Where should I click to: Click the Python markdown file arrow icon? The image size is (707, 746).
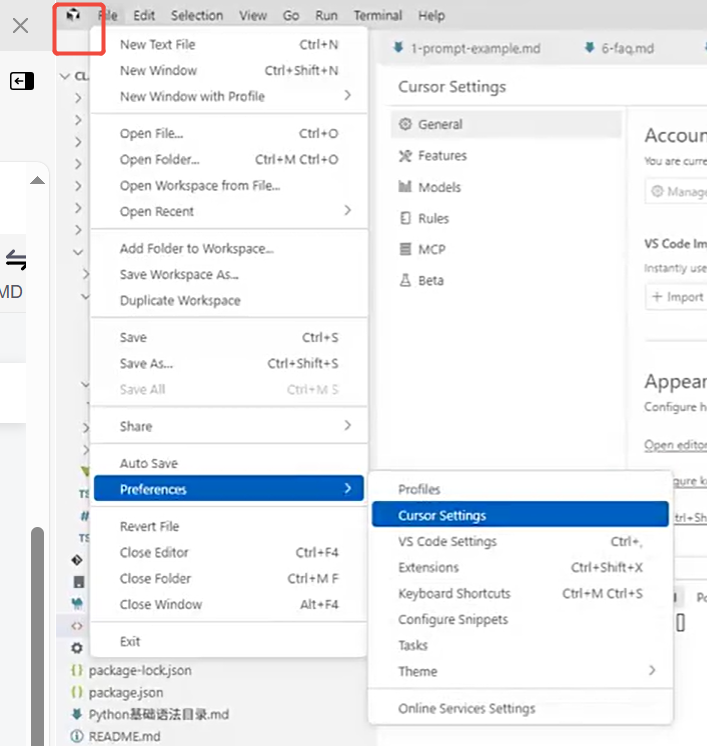pos(77,714)
